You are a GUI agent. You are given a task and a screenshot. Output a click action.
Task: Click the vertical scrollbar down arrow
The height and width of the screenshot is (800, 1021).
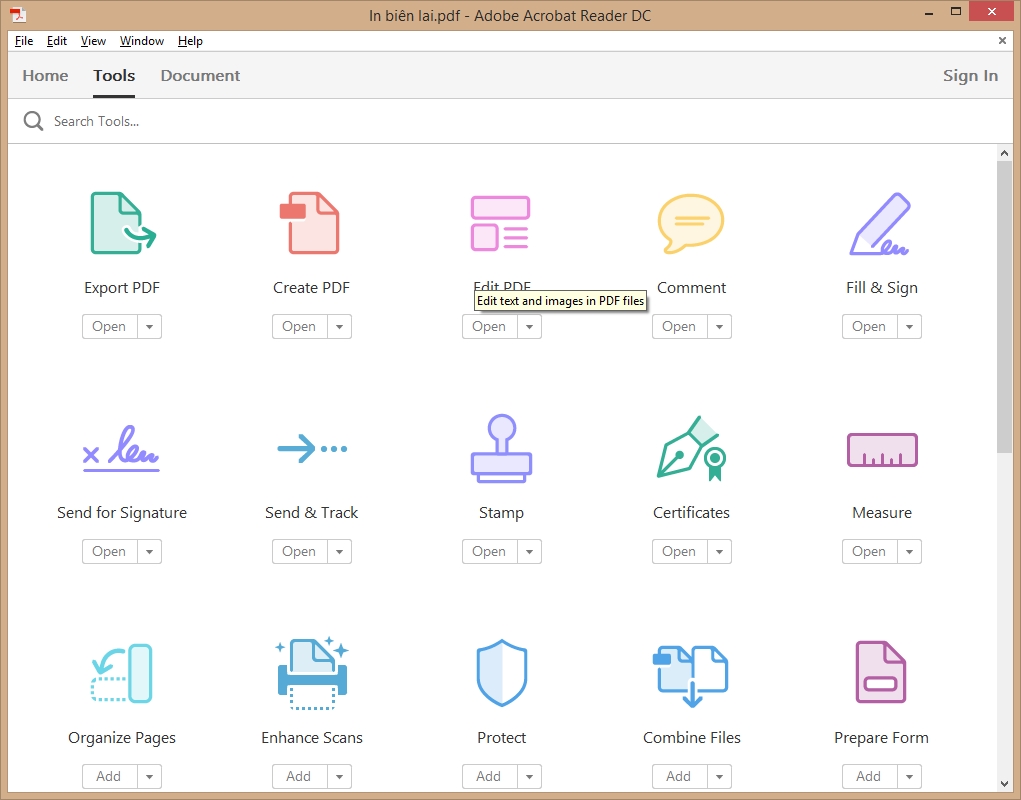1004,784
